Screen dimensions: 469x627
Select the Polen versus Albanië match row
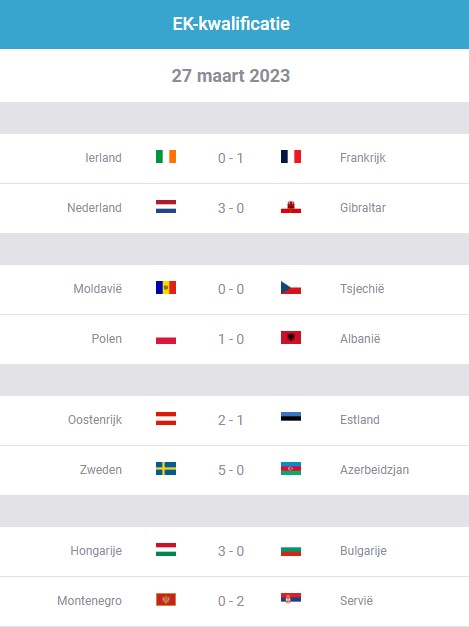click(x=234, y=339)
